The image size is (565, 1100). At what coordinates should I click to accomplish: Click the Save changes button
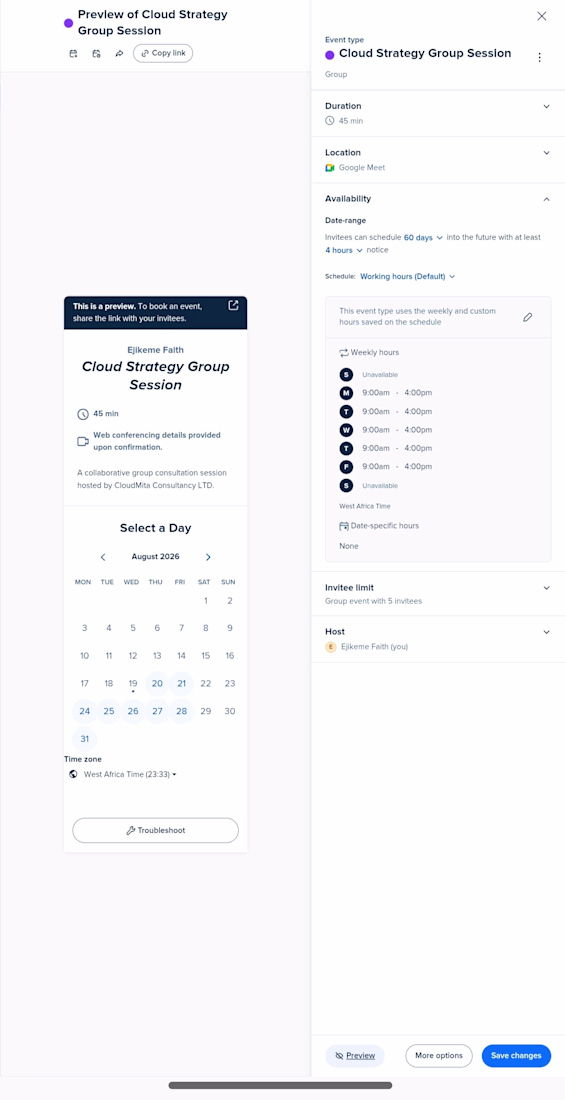tap(516, 1055)
